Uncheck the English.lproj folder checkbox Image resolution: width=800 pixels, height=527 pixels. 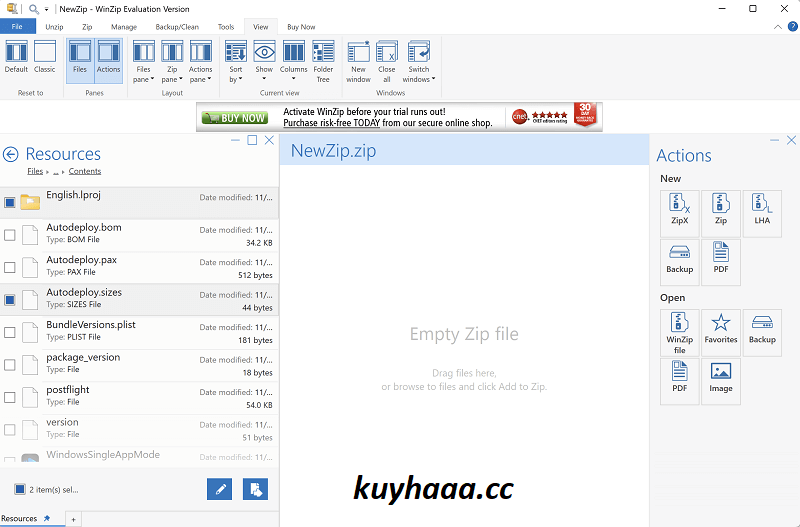point(10,203)
